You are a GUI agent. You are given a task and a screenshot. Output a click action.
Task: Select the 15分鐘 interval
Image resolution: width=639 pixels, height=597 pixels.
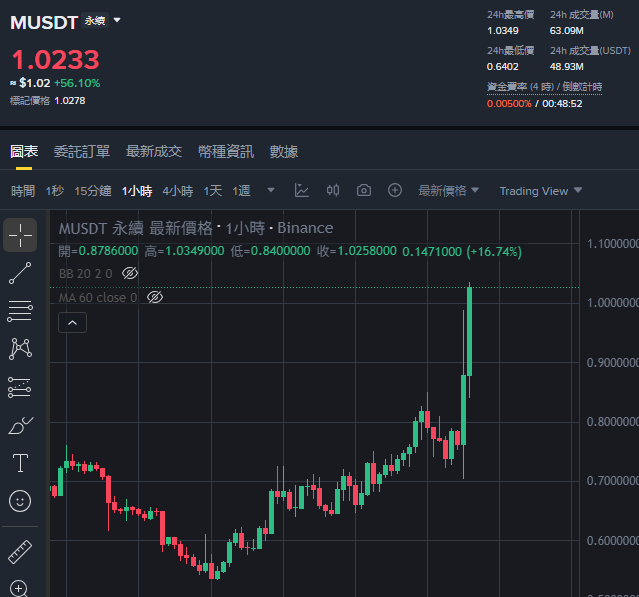(x=93, y=191)
